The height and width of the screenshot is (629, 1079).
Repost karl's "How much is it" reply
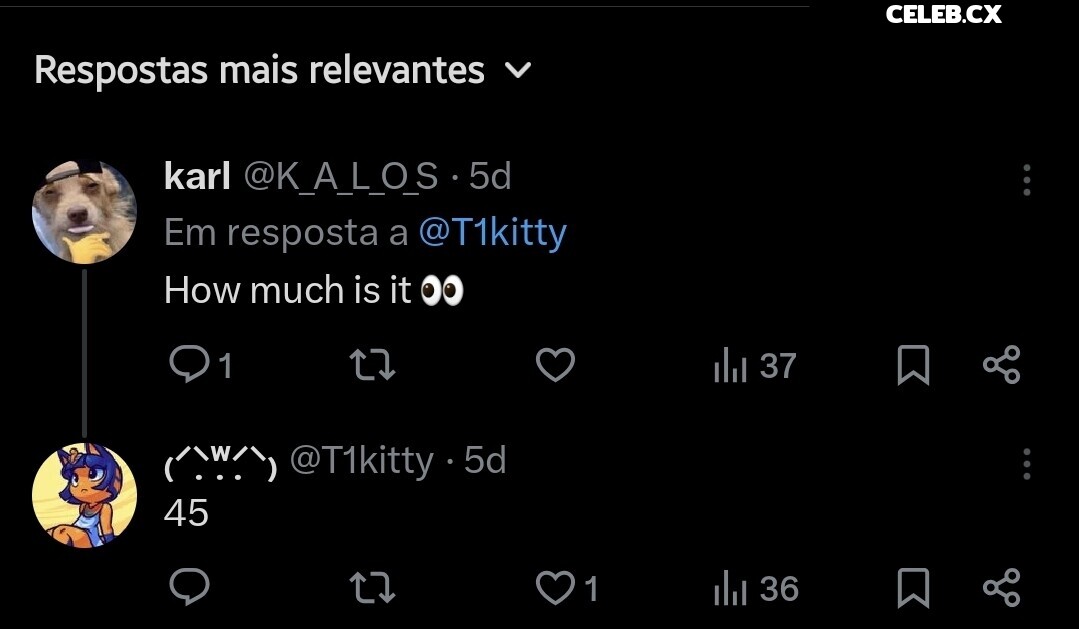[x=375, y=366]
